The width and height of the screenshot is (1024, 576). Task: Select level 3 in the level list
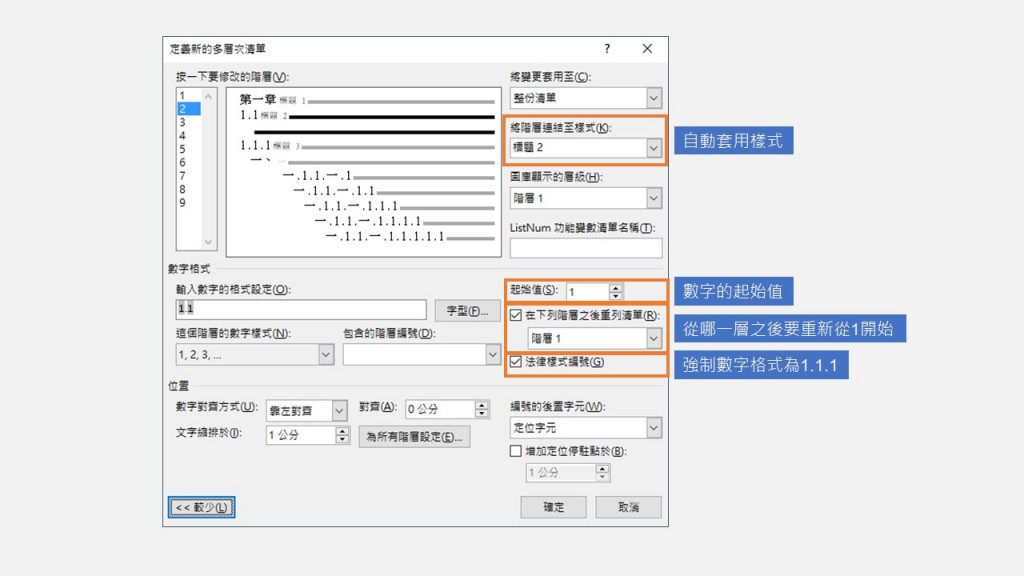[x=188, y=122]
